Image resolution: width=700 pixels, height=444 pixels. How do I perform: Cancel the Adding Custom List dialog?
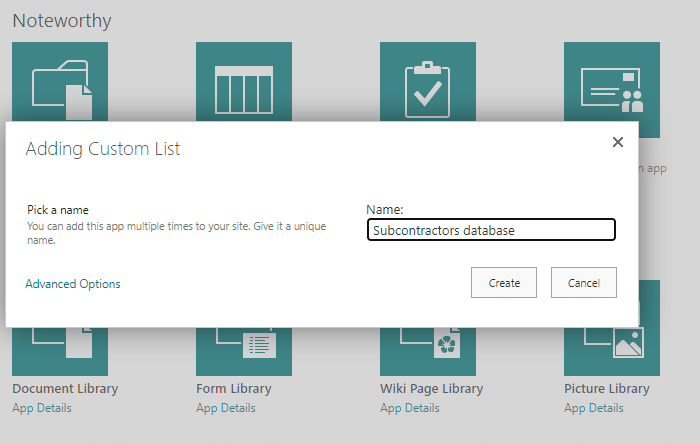click(x=583, y=282)
